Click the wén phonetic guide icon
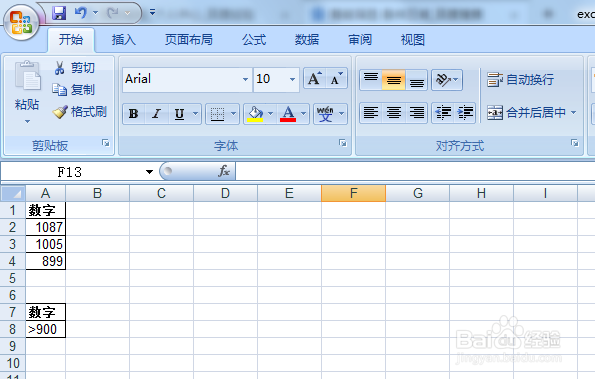The image size is (595, 379). [325, 114]
